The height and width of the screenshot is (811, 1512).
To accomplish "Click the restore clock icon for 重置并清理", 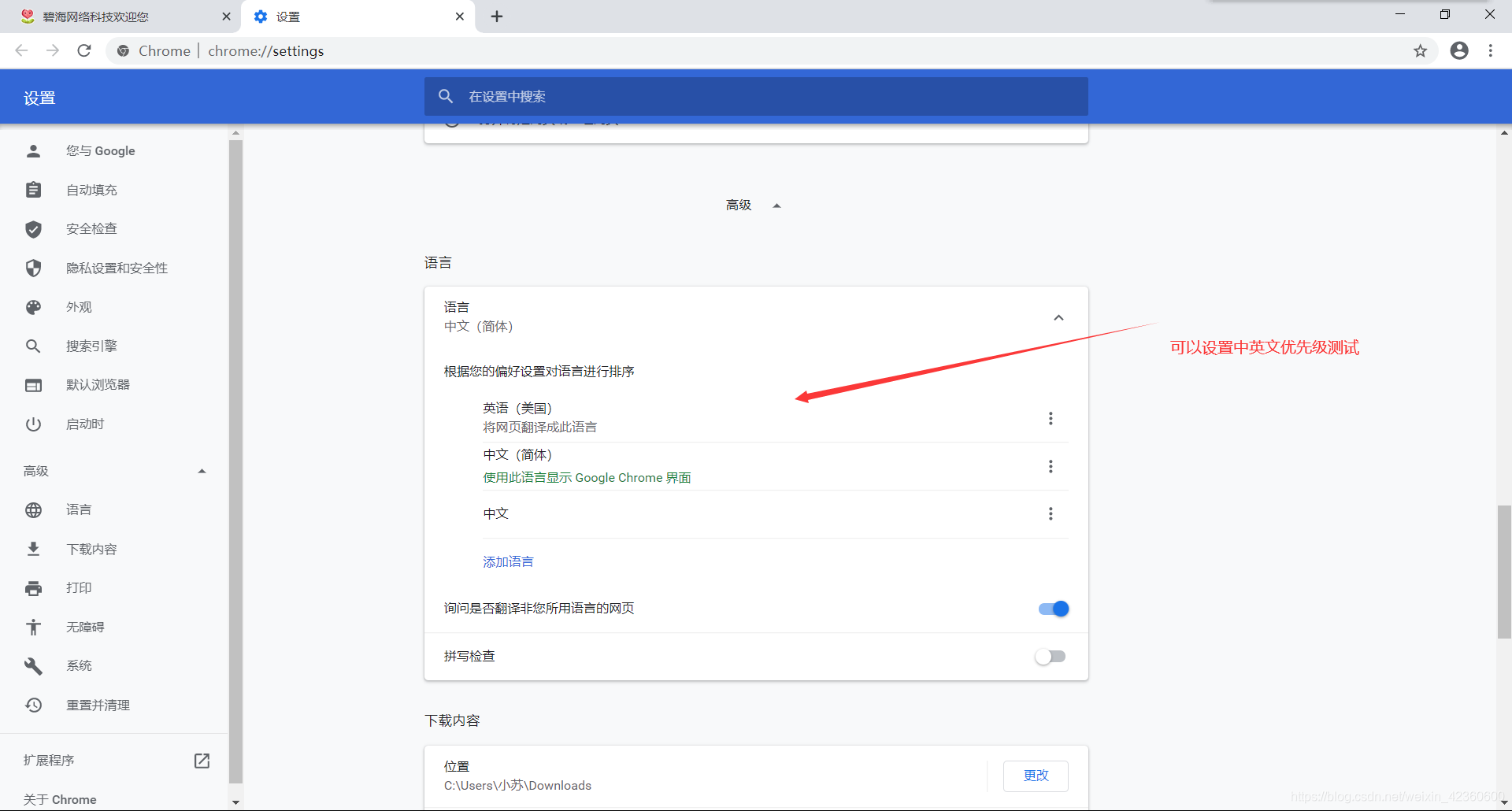I will [x=33, y=705].
